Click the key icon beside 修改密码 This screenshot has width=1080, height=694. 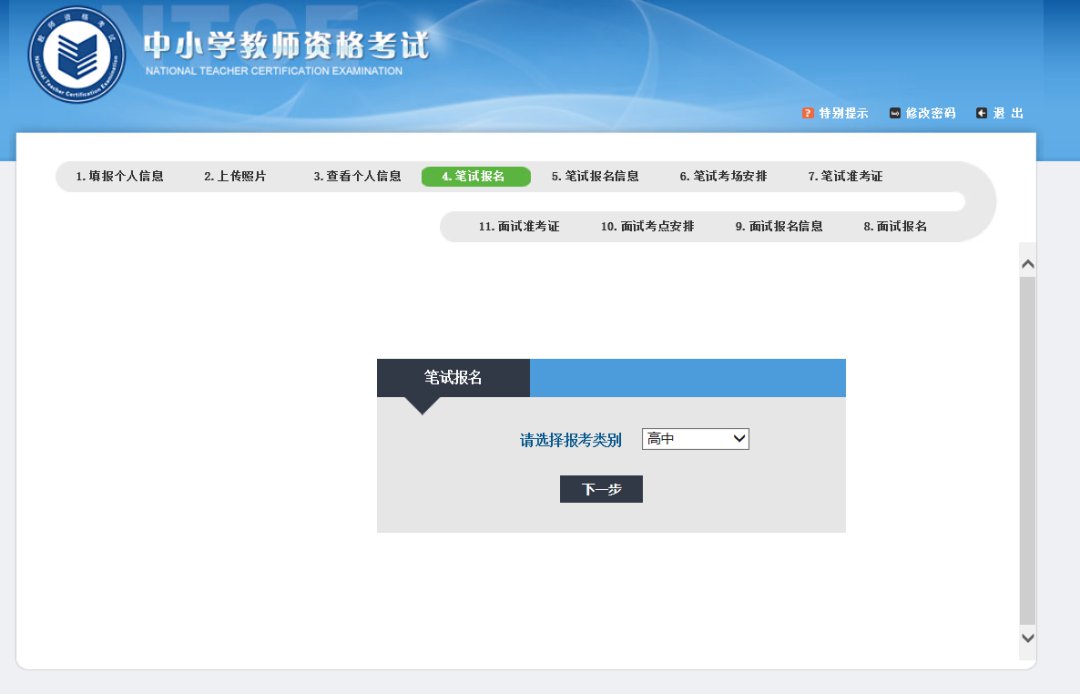tap(895, 113)
